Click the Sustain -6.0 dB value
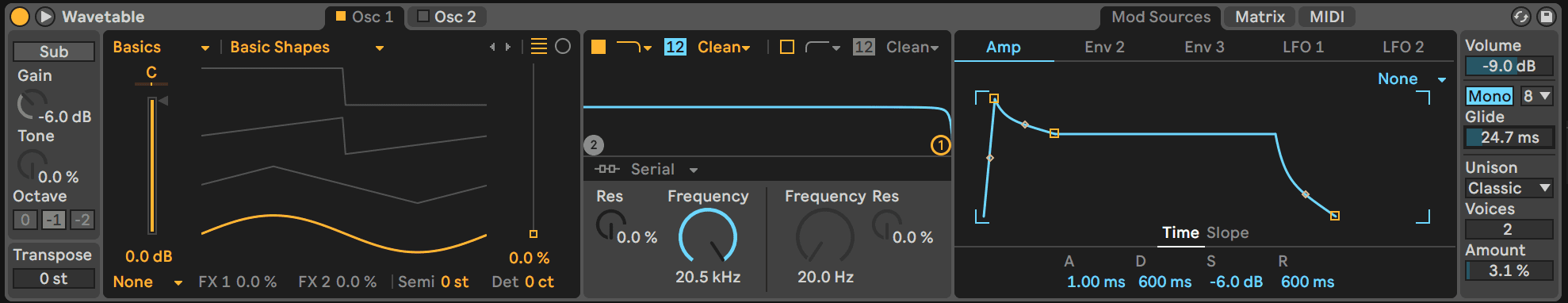1568x303 pixels. coord(1236,282)
